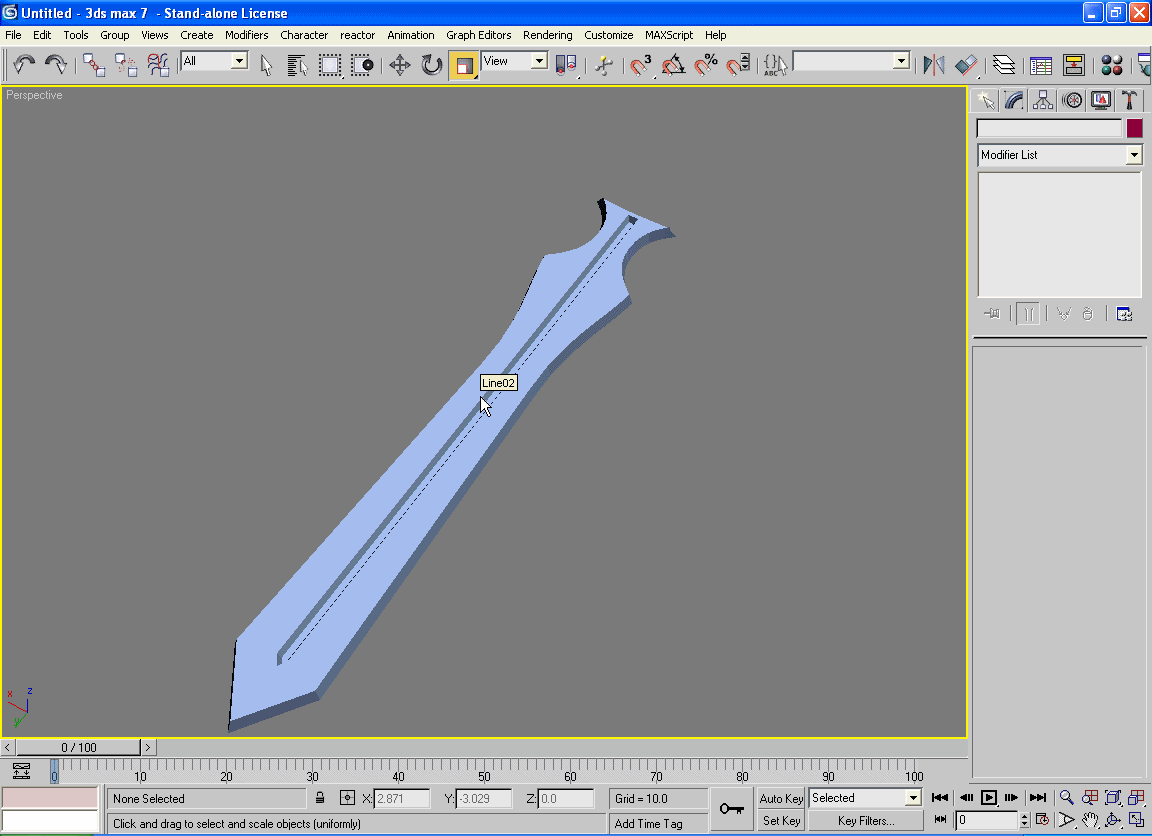The width and height of the screenshot is (1152, 836).
Task: Activate the Select and Rotate tool
Action: click(x=432, y=66)
